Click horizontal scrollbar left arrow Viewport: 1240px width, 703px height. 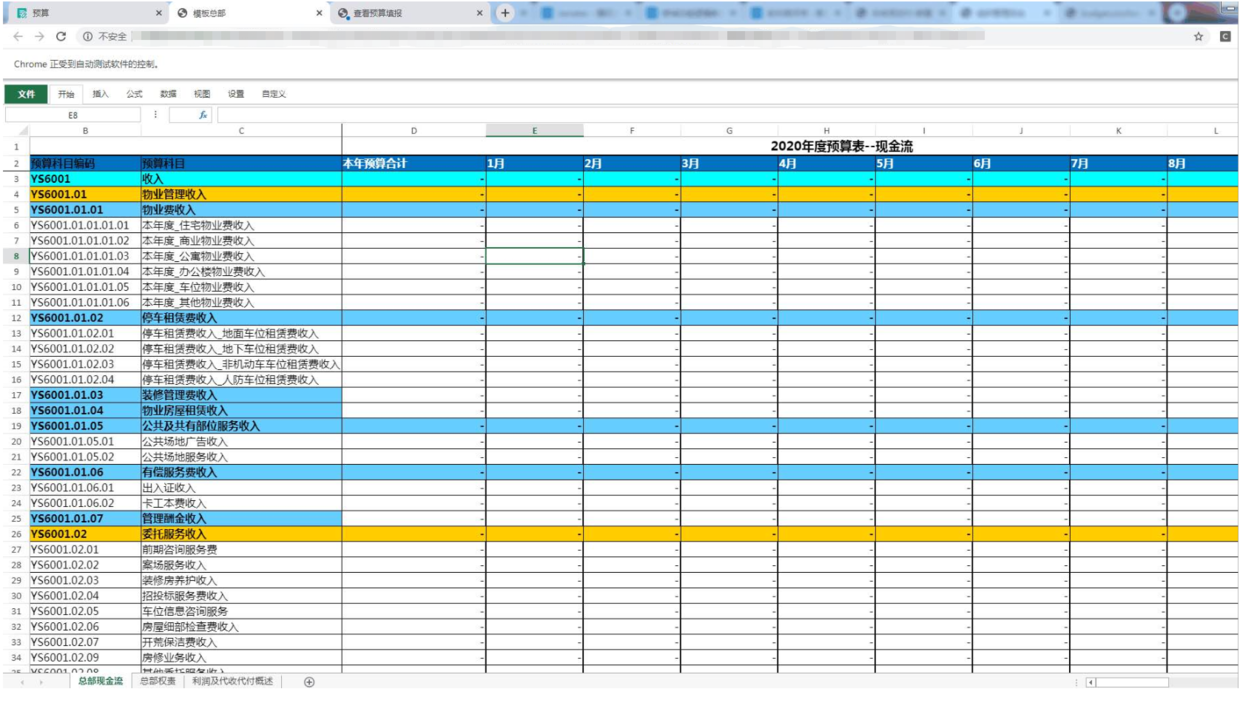(1091, 683)
